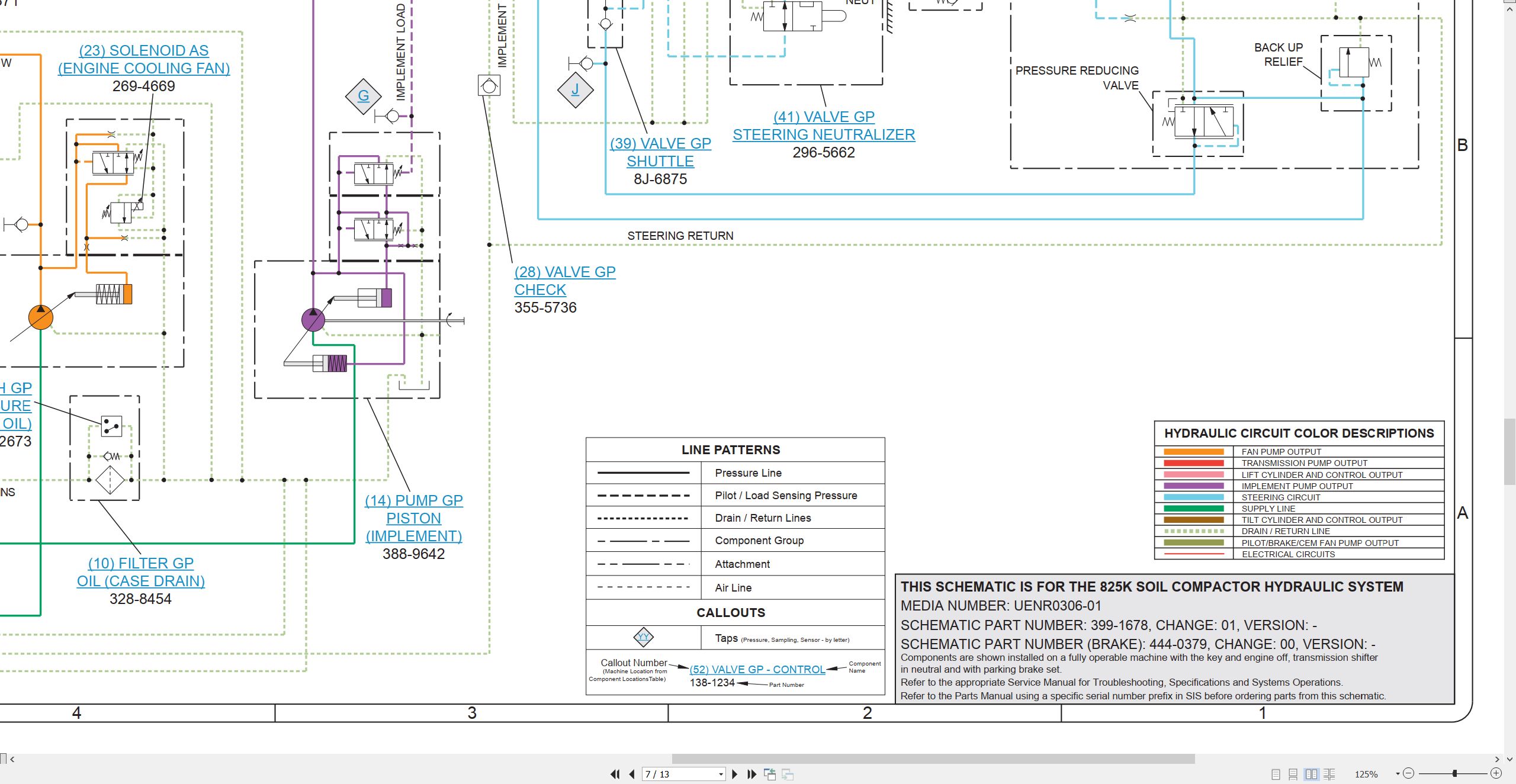Click the YY taps callout diamond in legend
Viewport: 1516px width, 784px height.
(x=643, y=637)
